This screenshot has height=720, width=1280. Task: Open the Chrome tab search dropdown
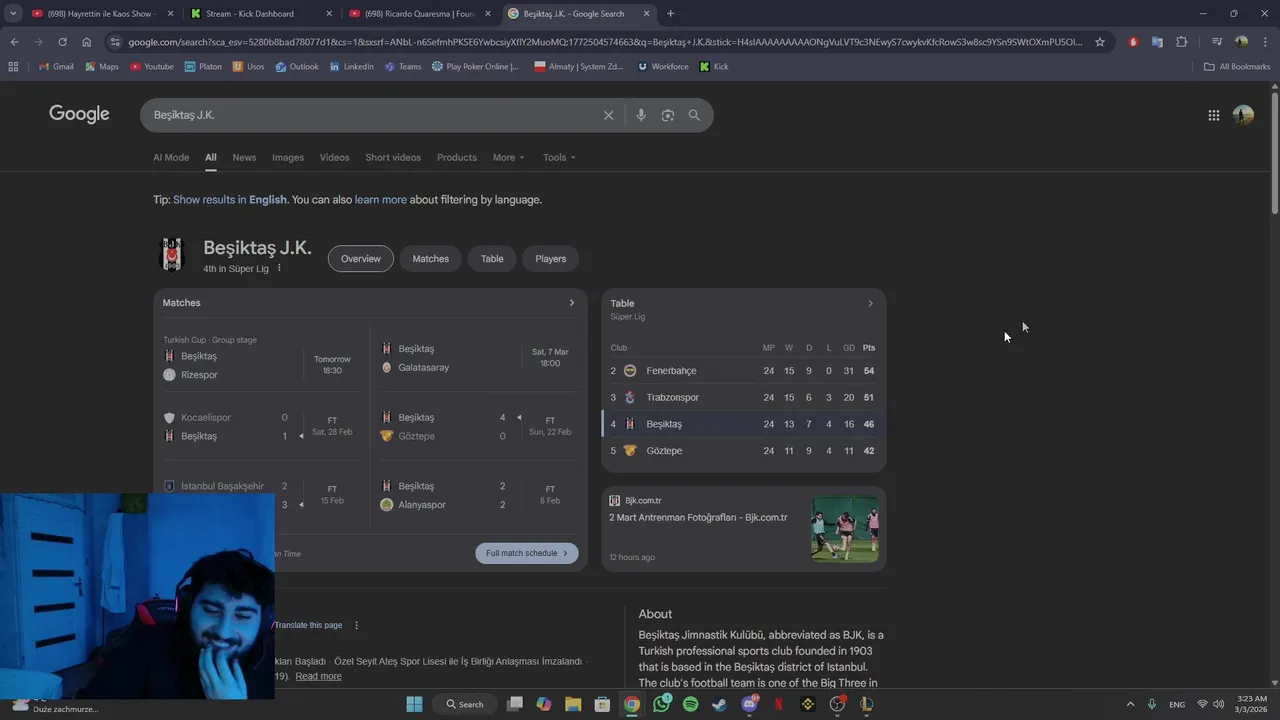[13, 13]
